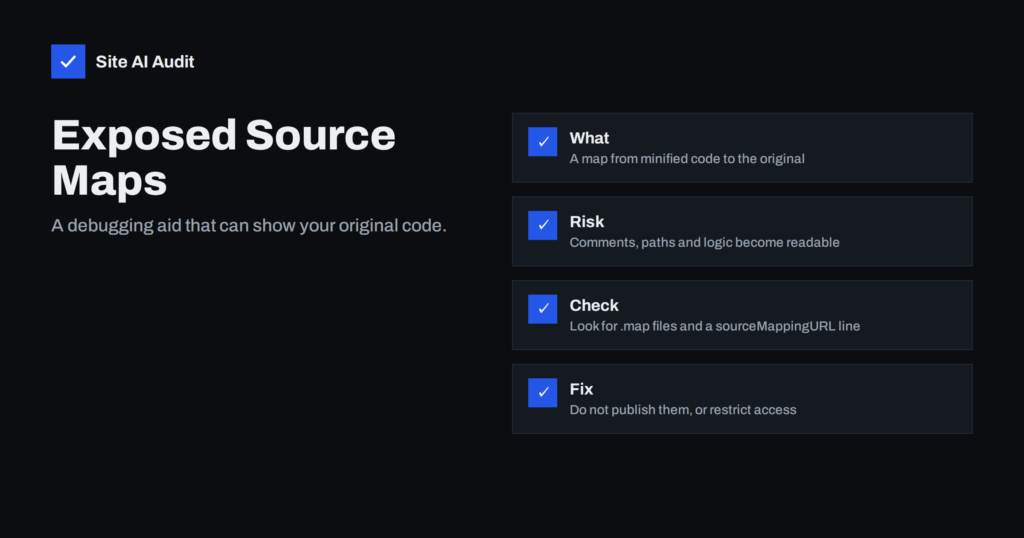Toggle the checkbox beside "Check"

click(543, 309)
